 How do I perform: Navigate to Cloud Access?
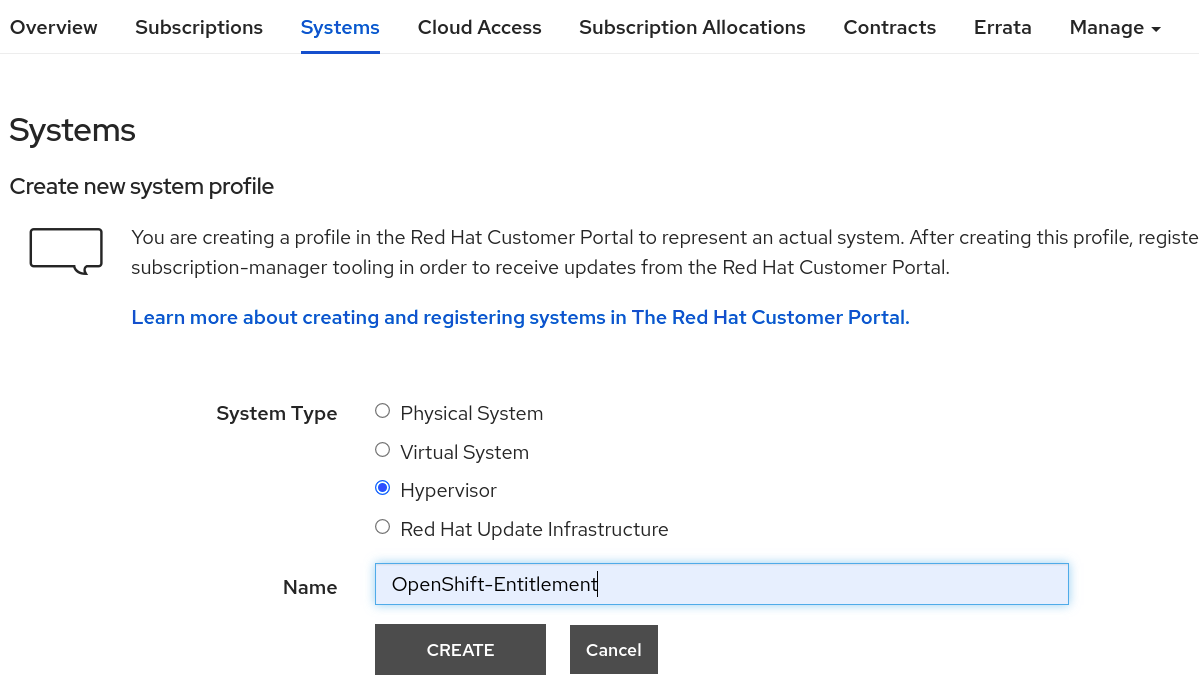pos(479,27)
